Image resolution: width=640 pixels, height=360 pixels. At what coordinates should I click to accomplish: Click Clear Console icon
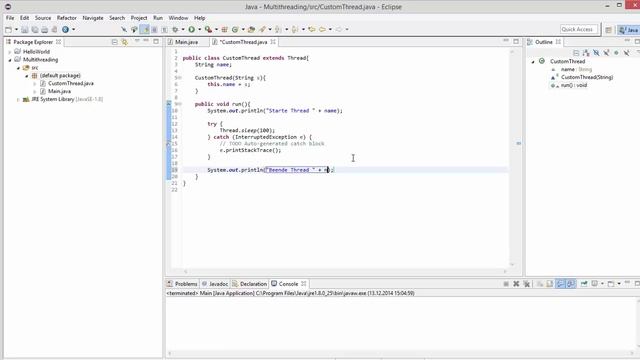[x=540, y=284]
